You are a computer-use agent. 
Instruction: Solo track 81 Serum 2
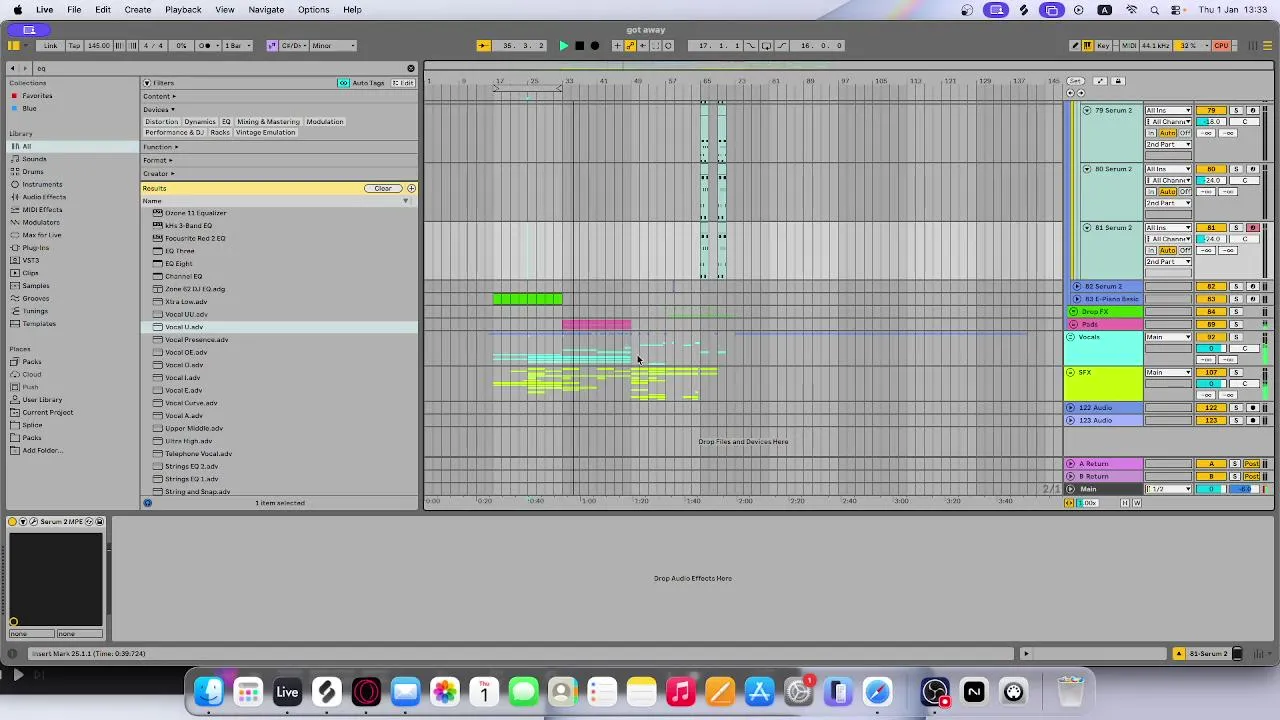click(1236, 228)
